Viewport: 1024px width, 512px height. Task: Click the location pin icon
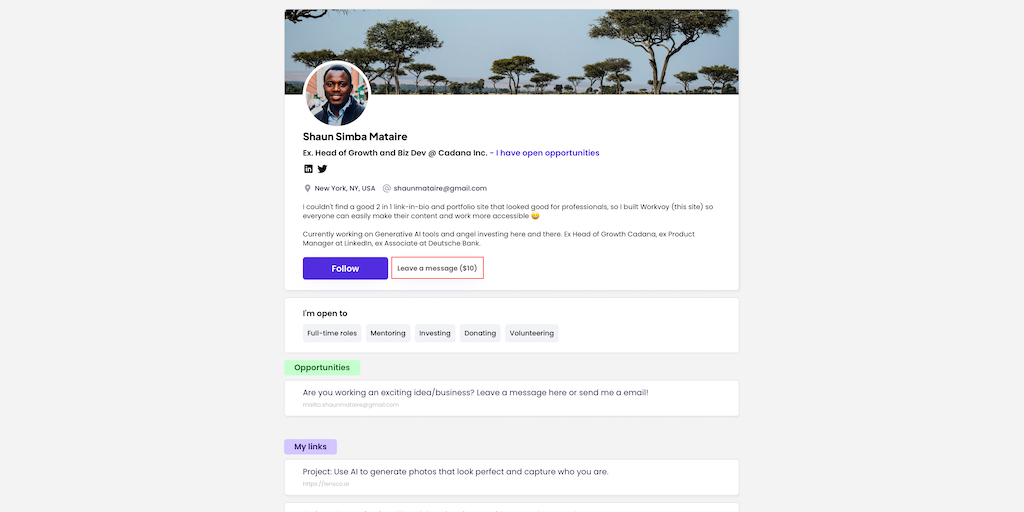(308, 188)
